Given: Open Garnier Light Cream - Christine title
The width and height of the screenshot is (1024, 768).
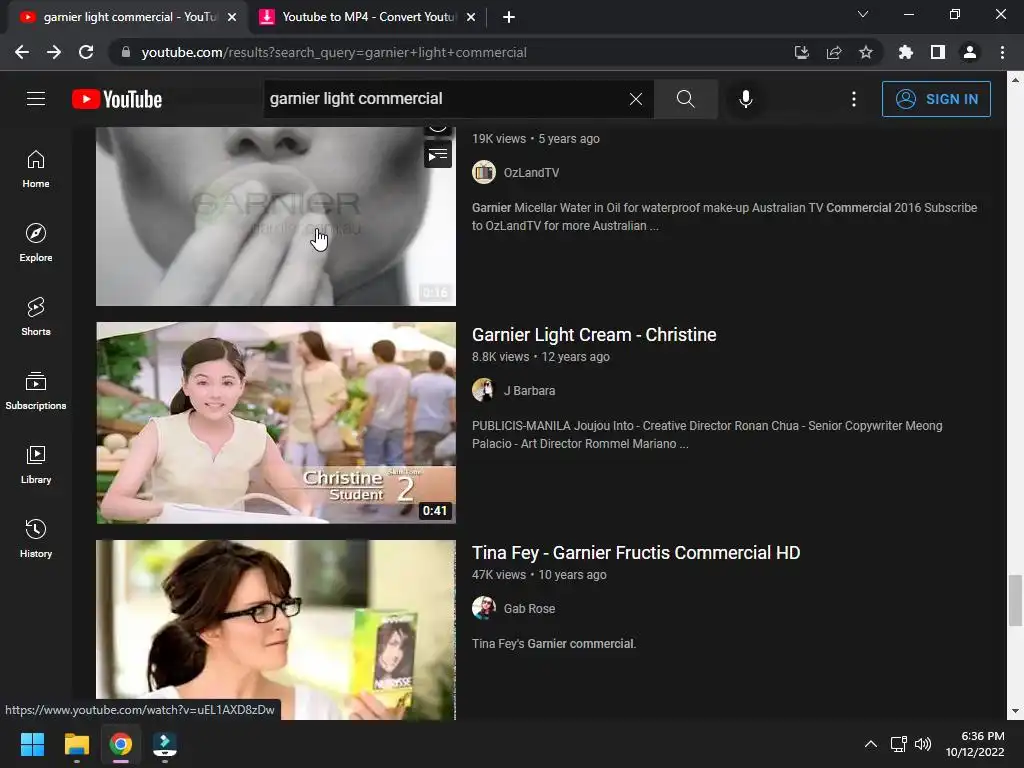Looking at the screenshot, I should point(594,334).
